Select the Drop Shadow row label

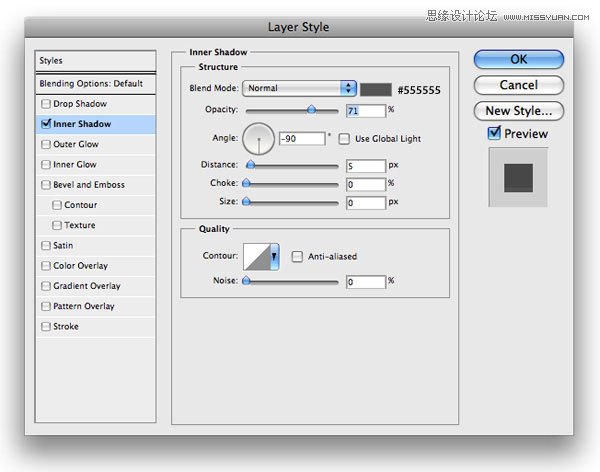(80, 104)
